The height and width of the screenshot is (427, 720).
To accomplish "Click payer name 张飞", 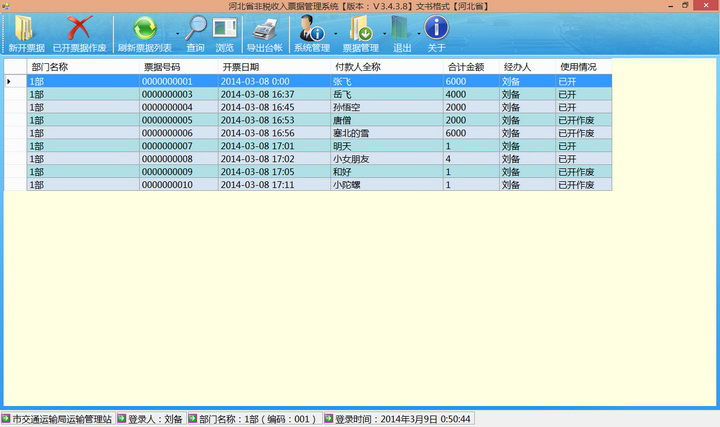I will [x=342, y=81].
